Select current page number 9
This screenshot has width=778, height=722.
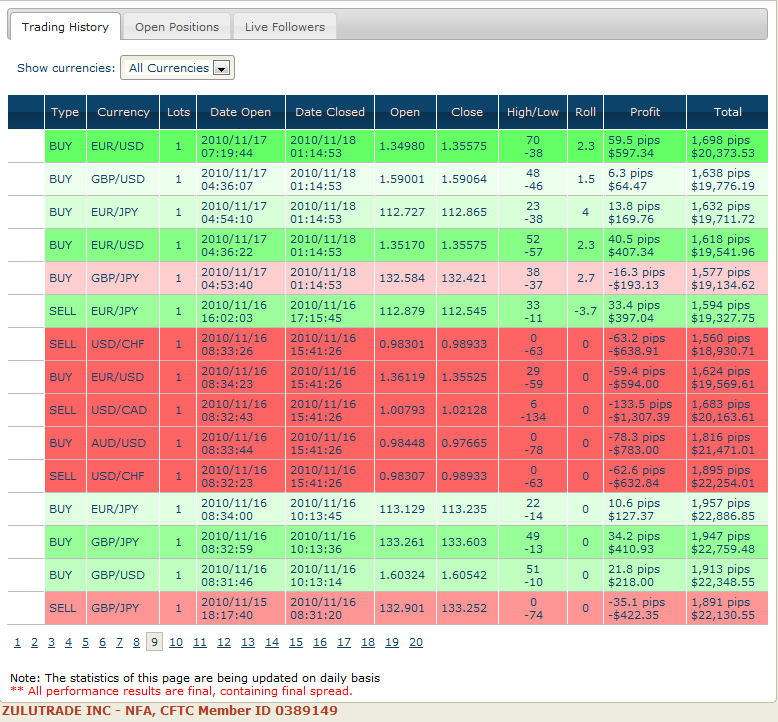154,642
